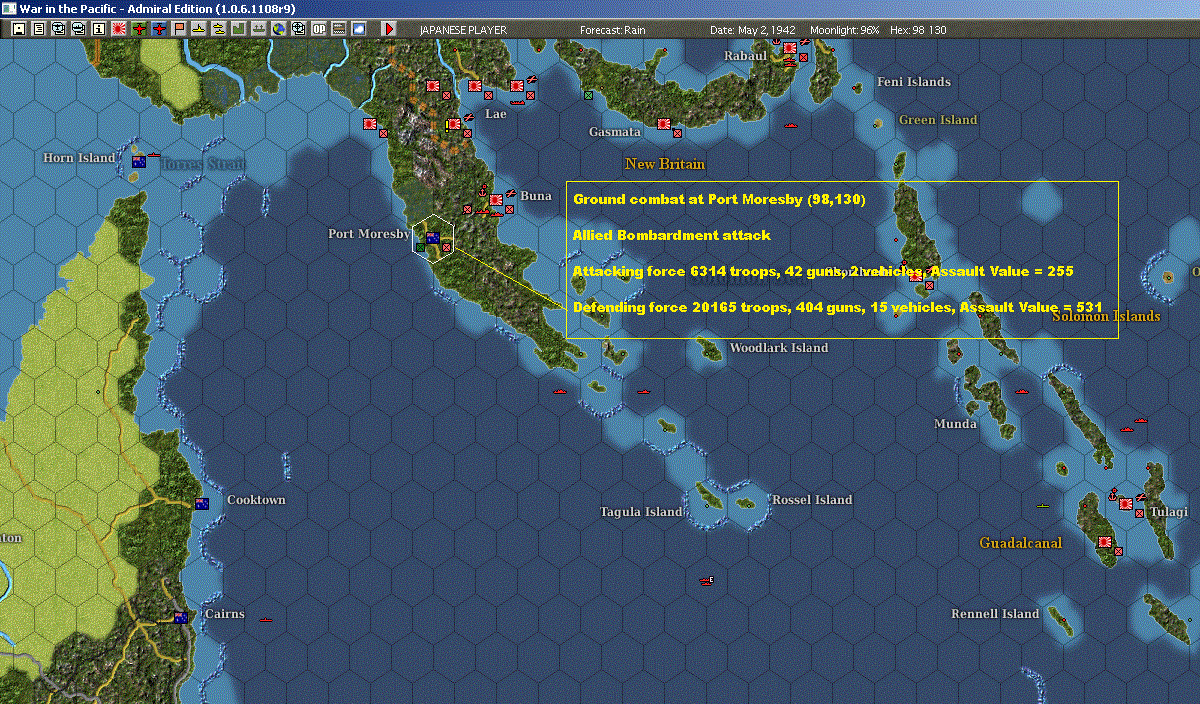1200x704 pixels.
Task: Click the New Britain map label
Action: click(665, 164)
